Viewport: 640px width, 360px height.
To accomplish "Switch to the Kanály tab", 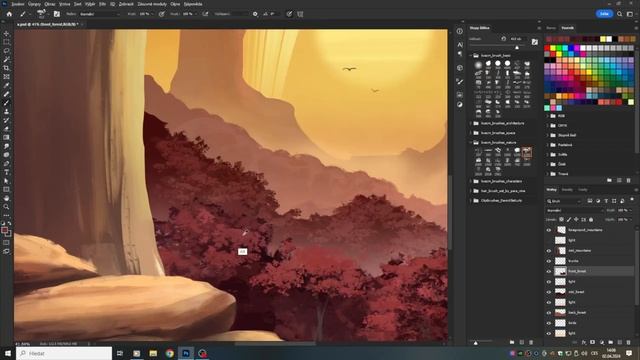I will pos(567,190).
